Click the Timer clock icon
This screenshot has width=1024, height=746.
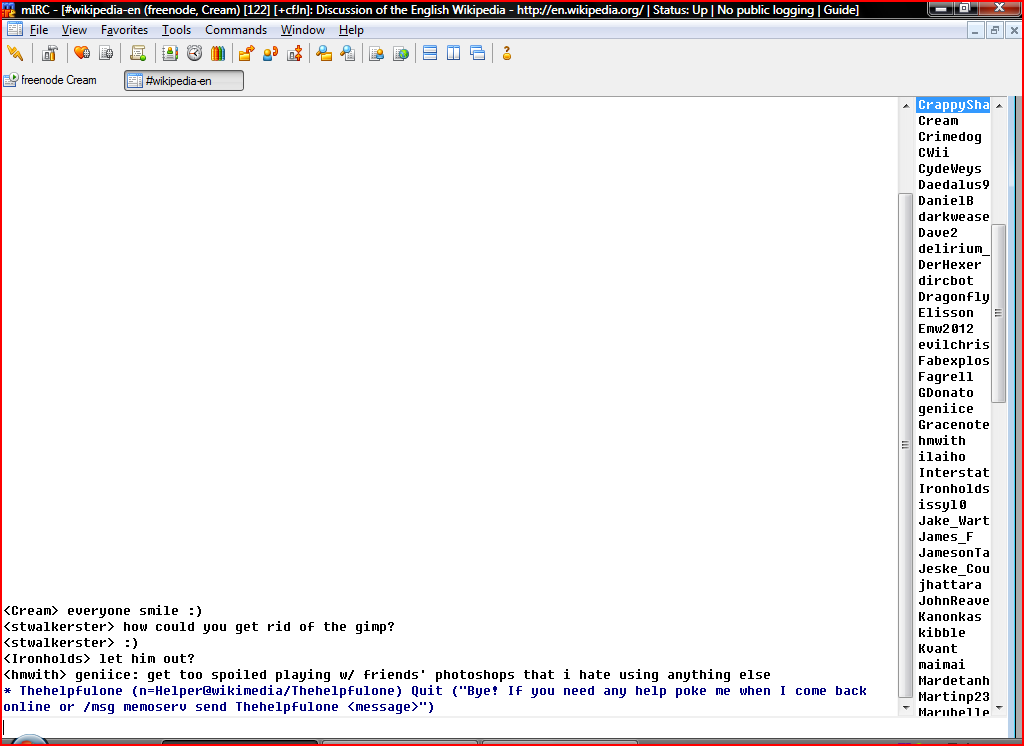pos(194,54)
